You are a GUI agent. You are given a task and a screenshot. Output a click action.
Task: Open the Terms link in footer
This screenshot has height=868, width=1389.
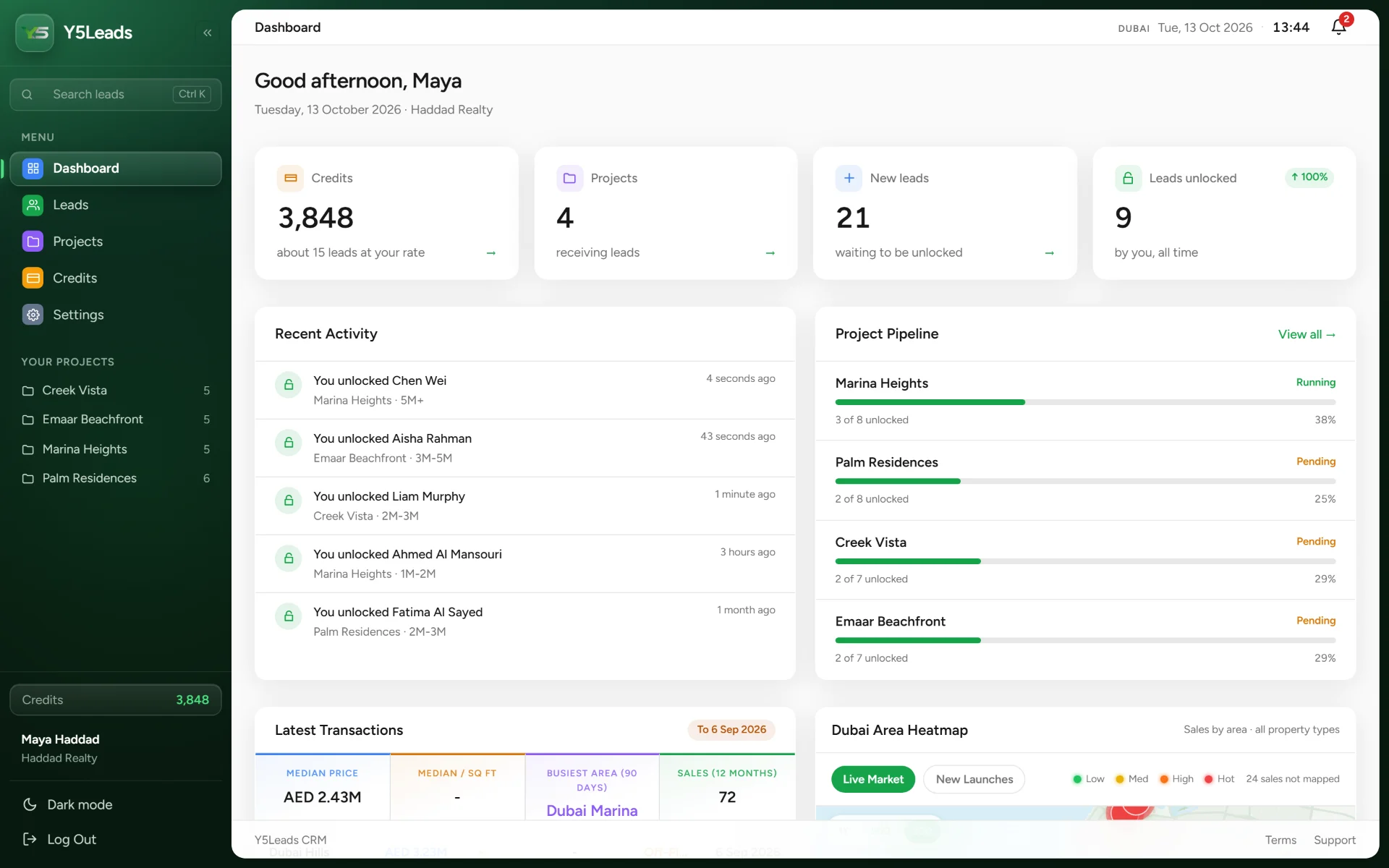[1280, 840]
